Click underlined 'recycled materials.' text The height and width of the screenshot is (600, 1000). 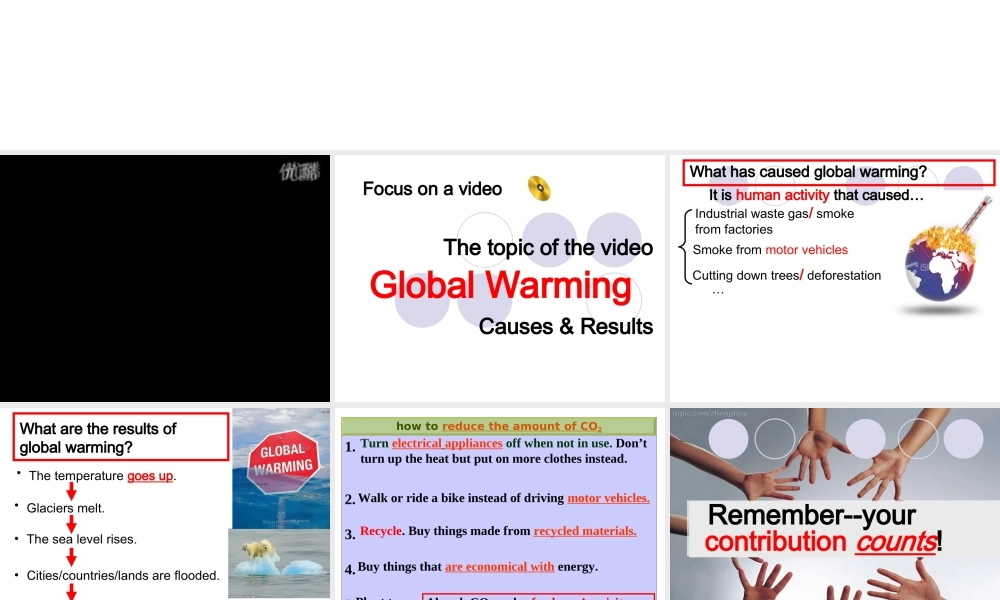585,531
